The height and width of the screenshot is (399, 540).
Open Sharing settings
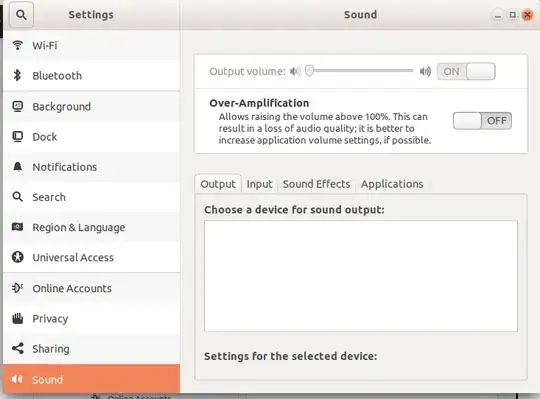tap(92, 349)
